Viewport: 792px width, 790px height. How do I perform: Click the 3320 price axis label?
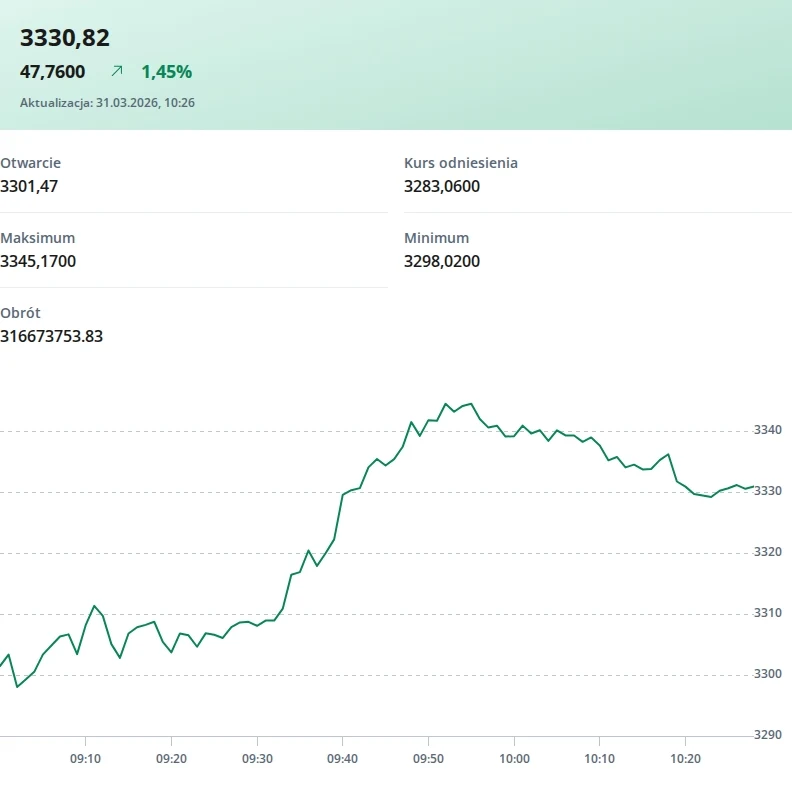pos(768,552)
